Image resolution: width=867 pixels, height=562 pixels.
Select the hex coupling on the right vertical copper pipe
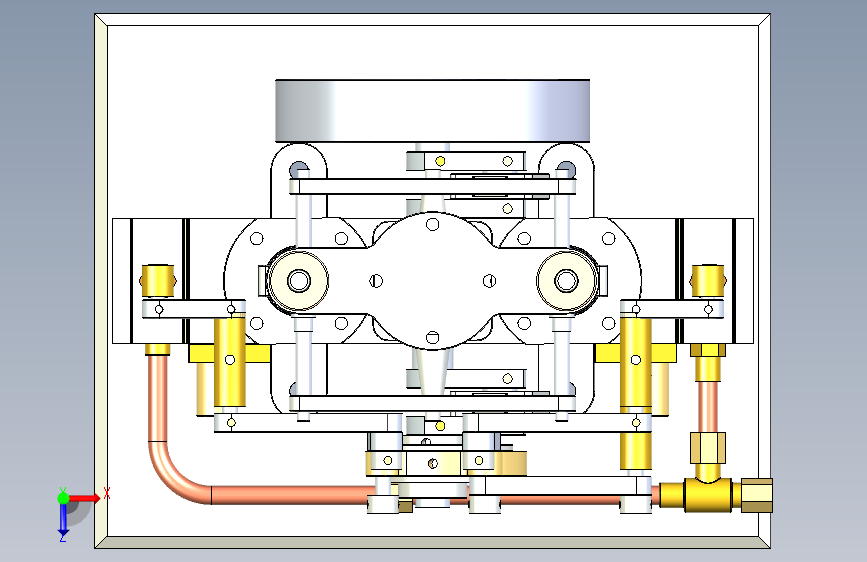point(708,449)
